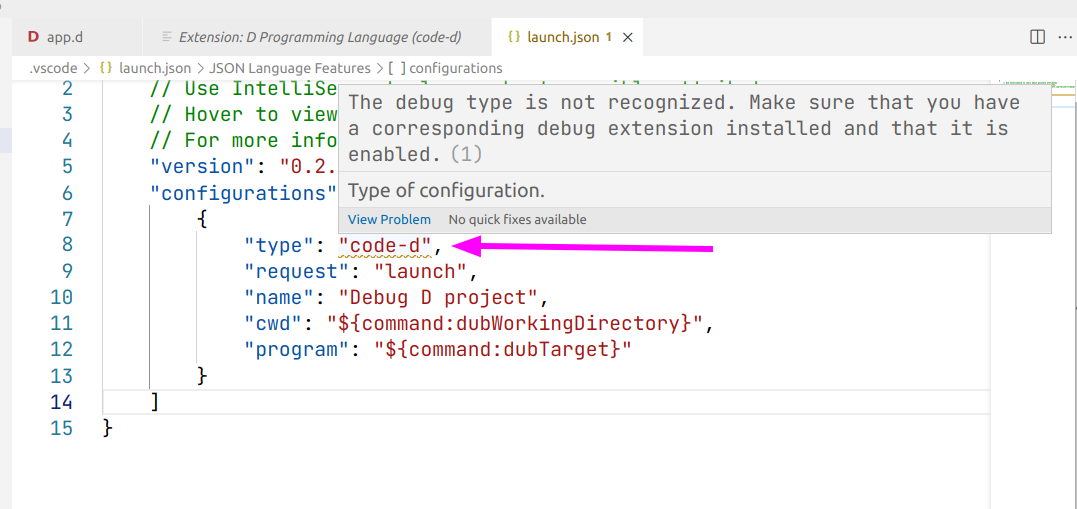Click the "Type of configuration." hover text
Viewport: 1077px width, 509px height.
coord(446,190)
